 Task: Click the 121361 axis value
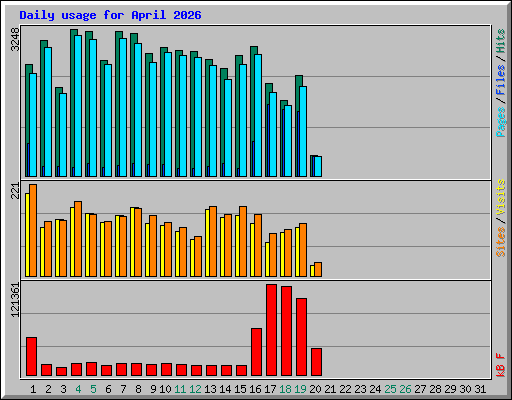click(x=15, y=299)
